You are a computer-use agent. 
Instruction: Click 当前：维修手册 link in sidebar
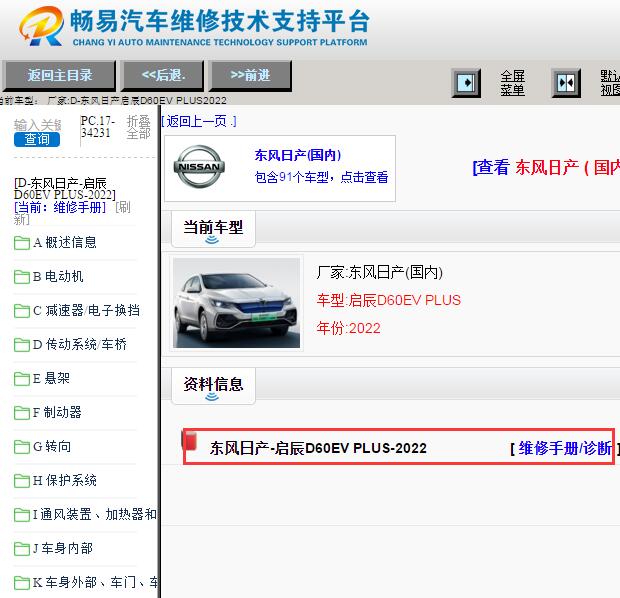(x=60, y=207)
